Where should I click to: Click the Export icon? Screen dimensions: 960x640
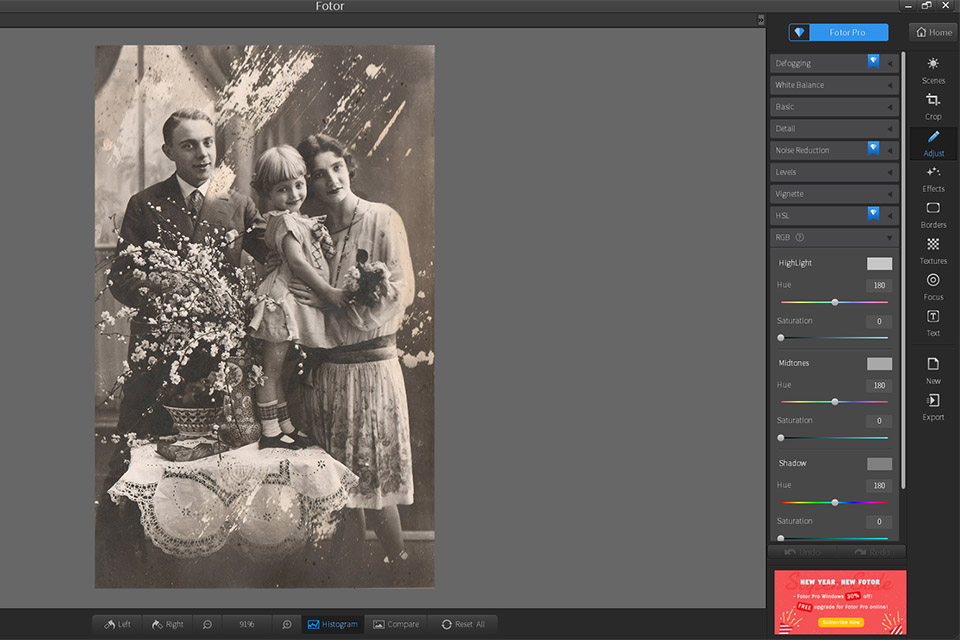pos(932,406)
